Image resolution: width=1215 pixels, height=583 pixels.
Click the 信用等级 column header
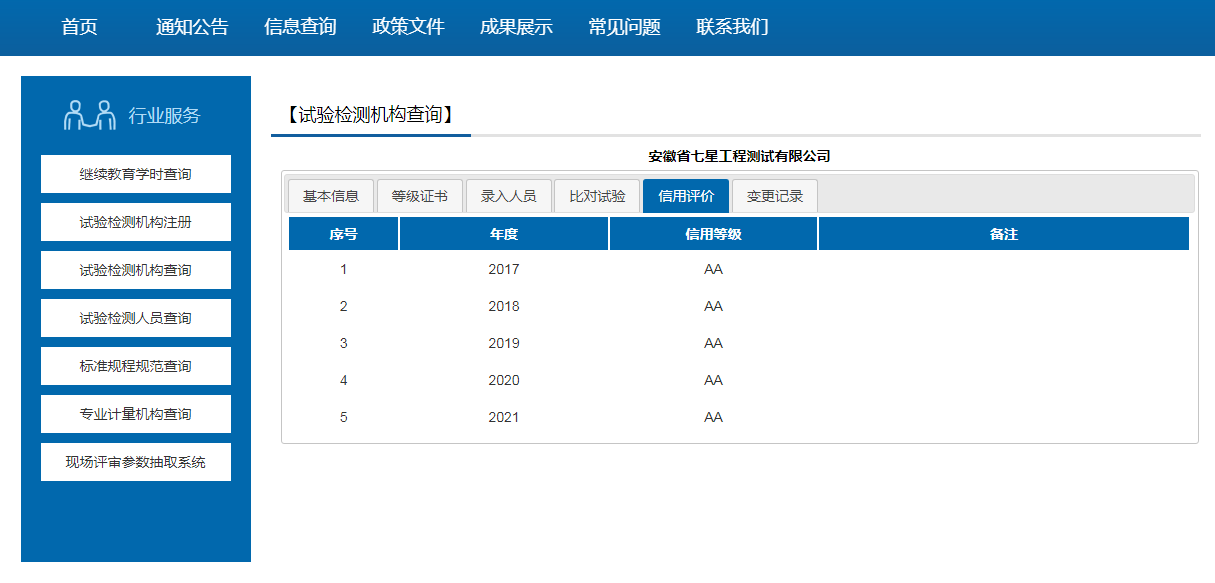pos(713,234)
